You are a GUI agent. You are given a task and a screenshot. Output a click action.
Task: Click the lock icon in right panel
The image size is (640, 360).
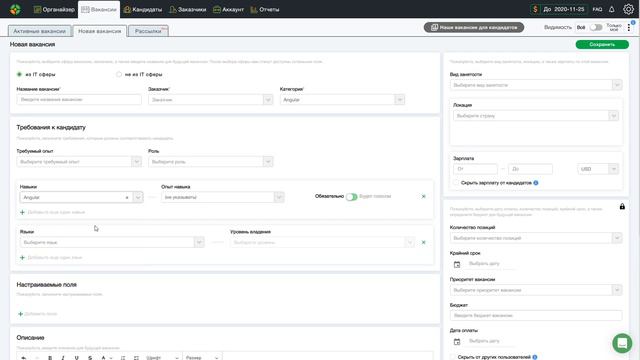click(622, 207)
